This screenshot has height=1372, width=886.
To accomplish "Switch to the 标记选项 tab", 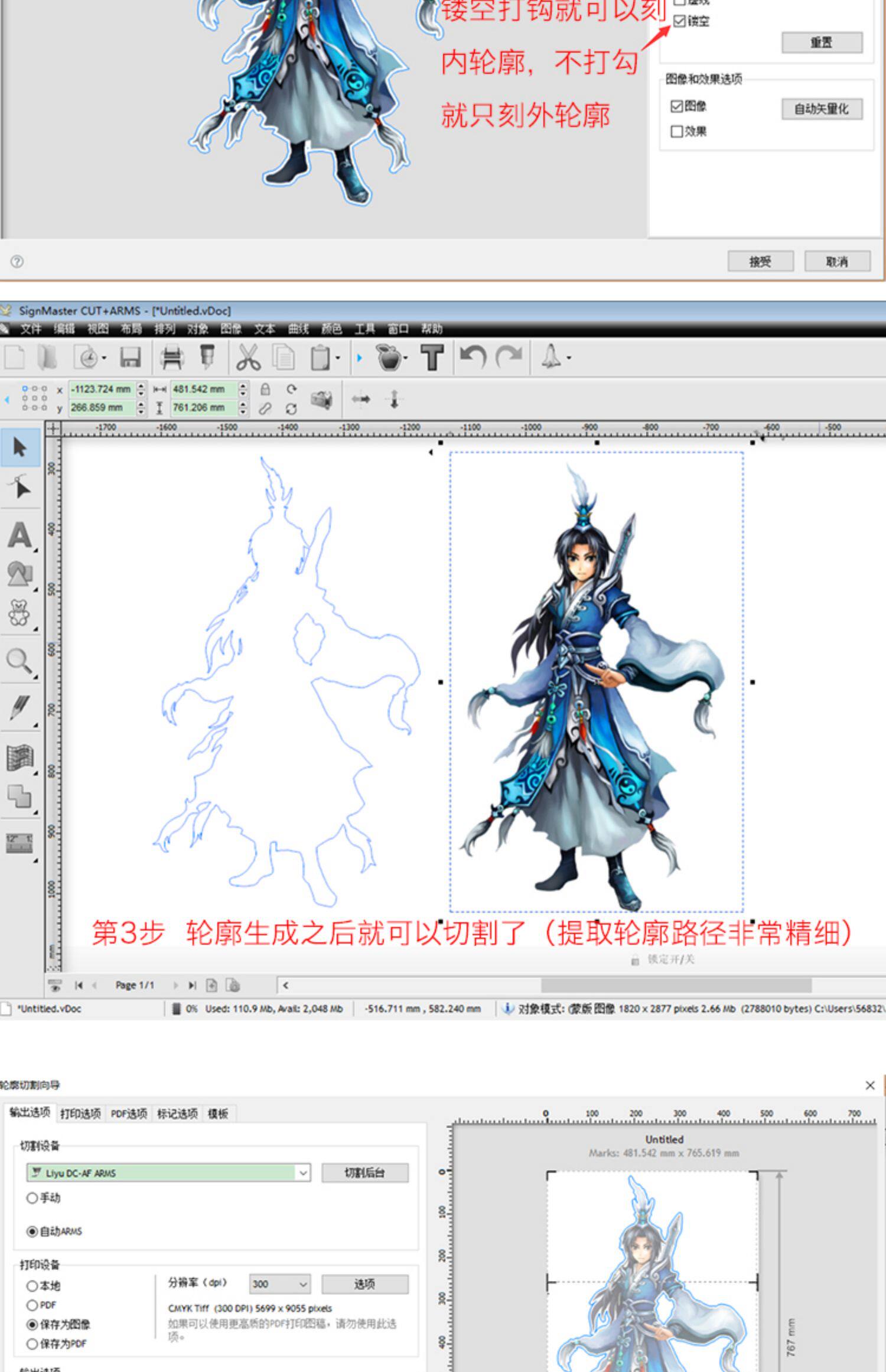I will (x=177, y=1114).
